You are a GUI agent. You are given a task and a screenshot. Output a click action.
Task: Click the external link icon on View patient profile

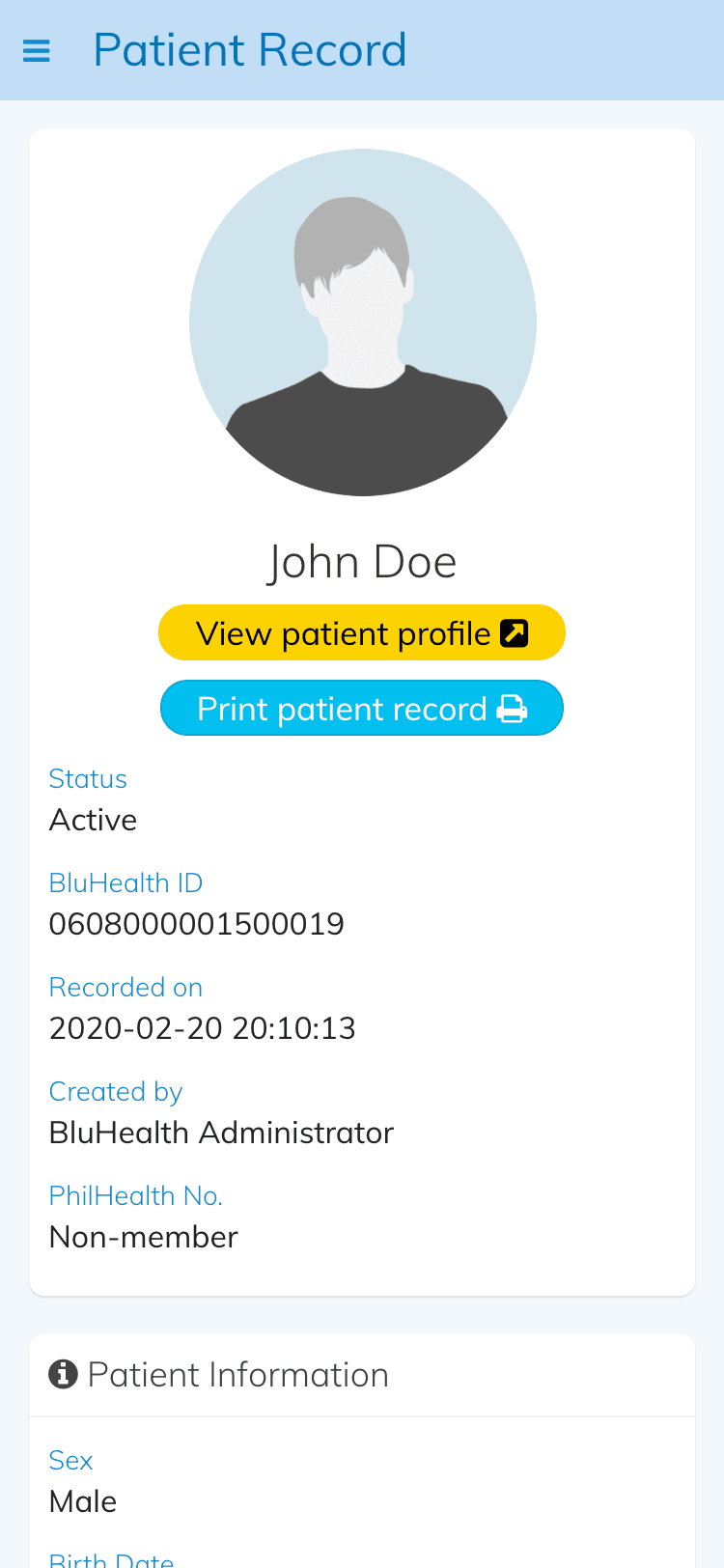click(x=515, y=633)
